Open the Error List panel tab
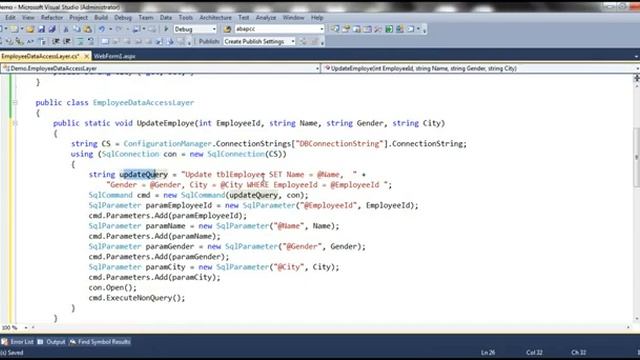 tap(17, 342)
